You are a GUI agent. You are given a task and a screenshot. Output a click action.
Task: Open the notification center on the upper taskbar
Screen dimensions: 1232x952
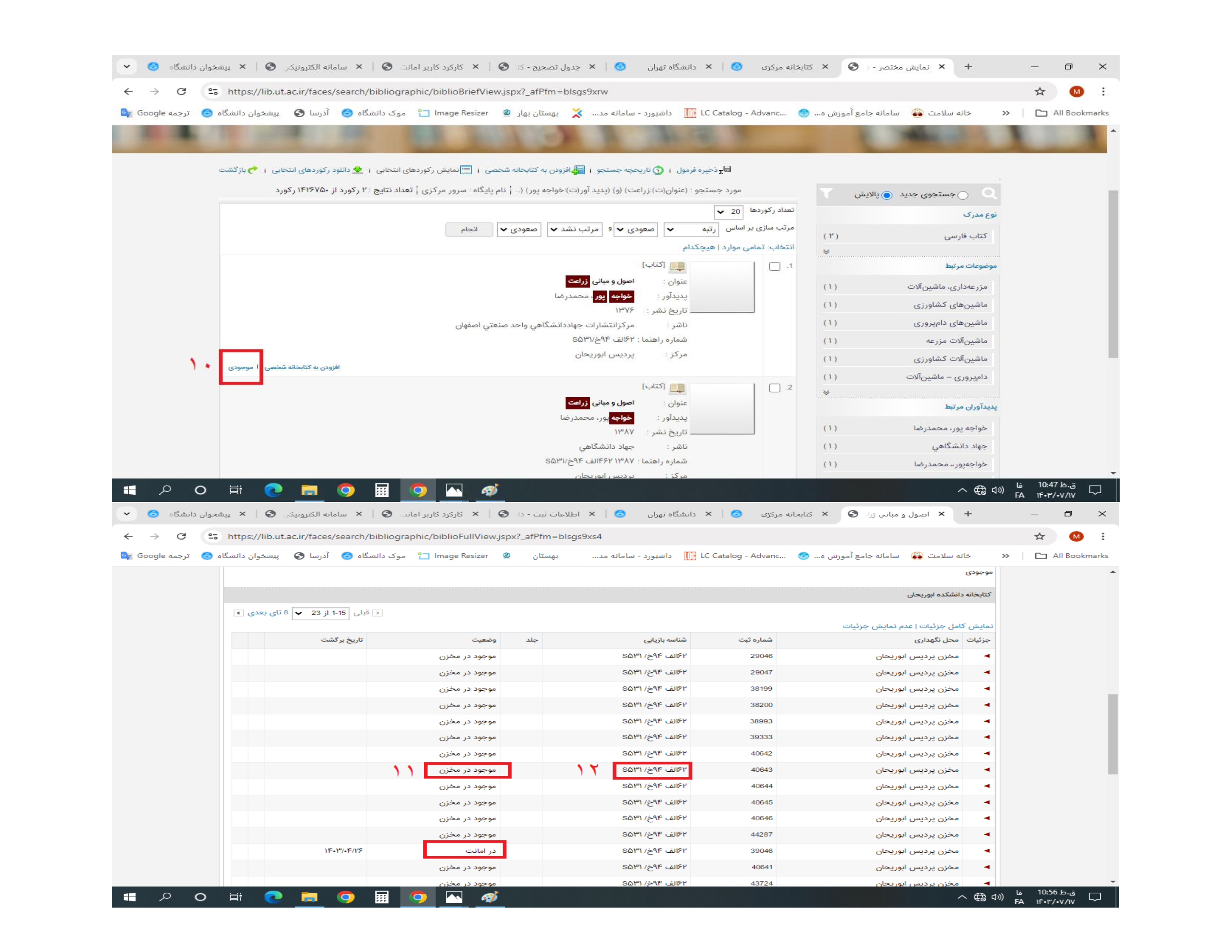(x=1095, y=490)
